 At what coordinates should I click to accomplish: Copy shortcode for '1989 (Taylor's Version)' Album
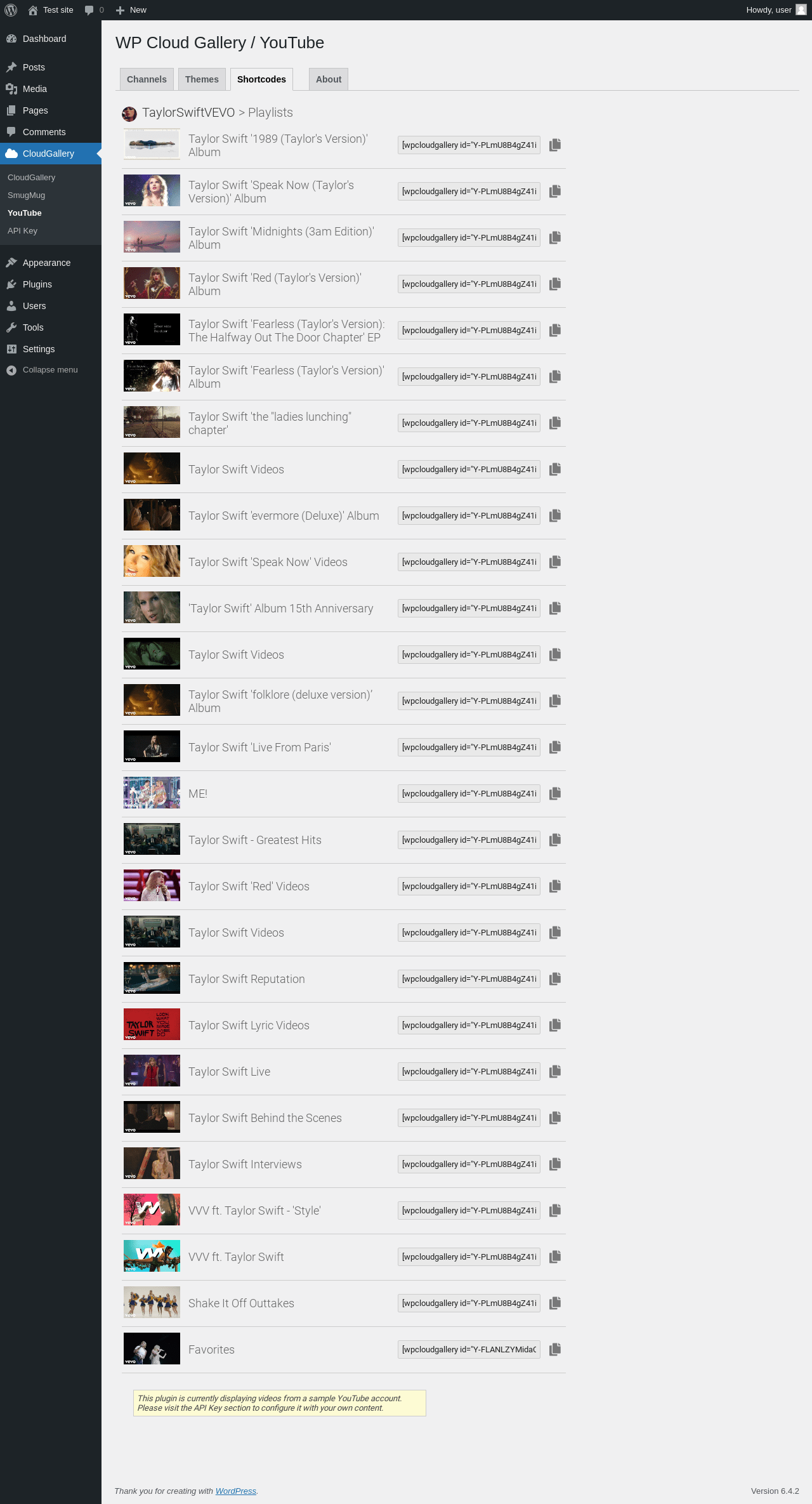coord(555,145)
